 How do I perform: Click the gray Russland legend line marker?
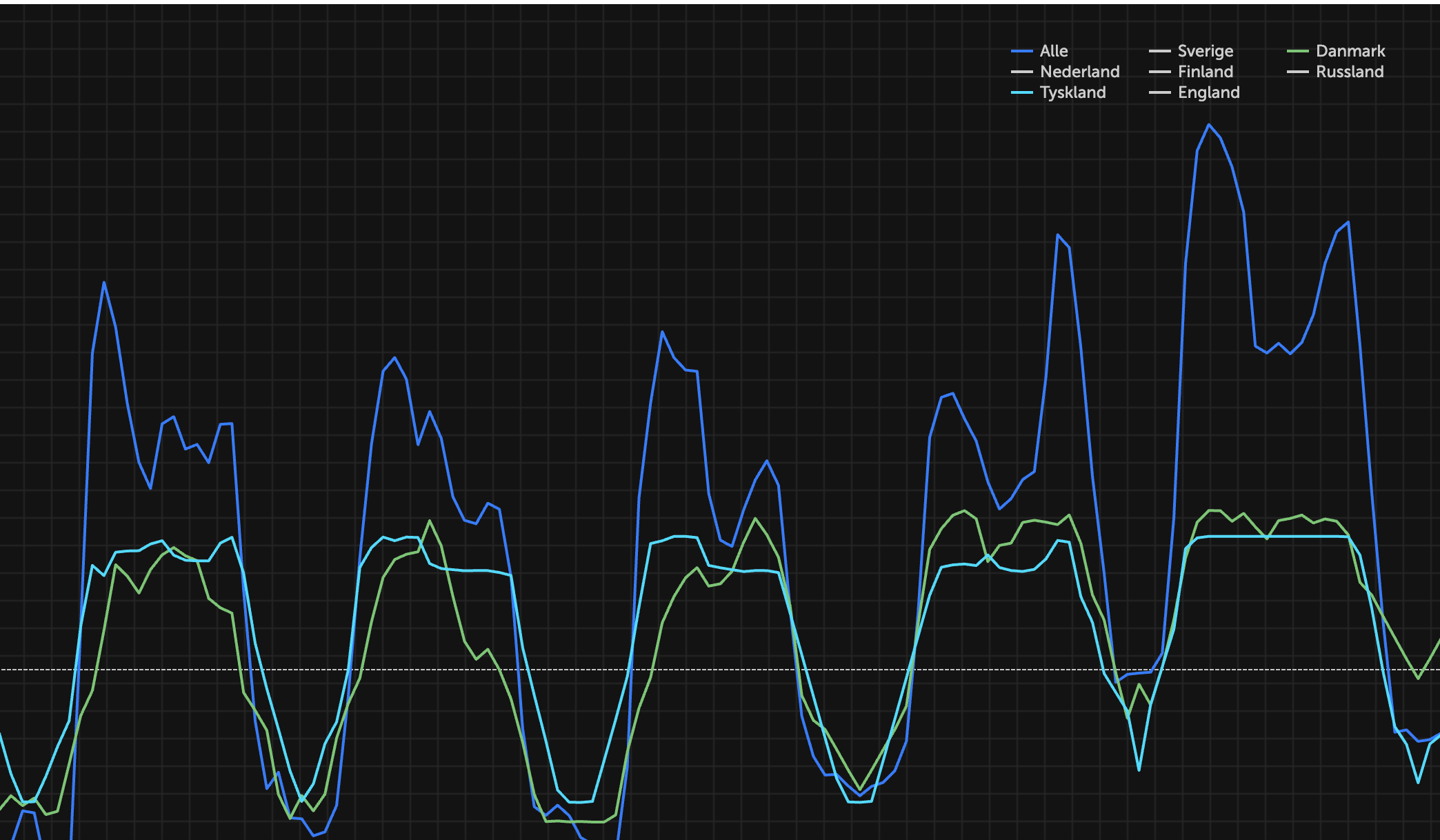pos(1298,72)
